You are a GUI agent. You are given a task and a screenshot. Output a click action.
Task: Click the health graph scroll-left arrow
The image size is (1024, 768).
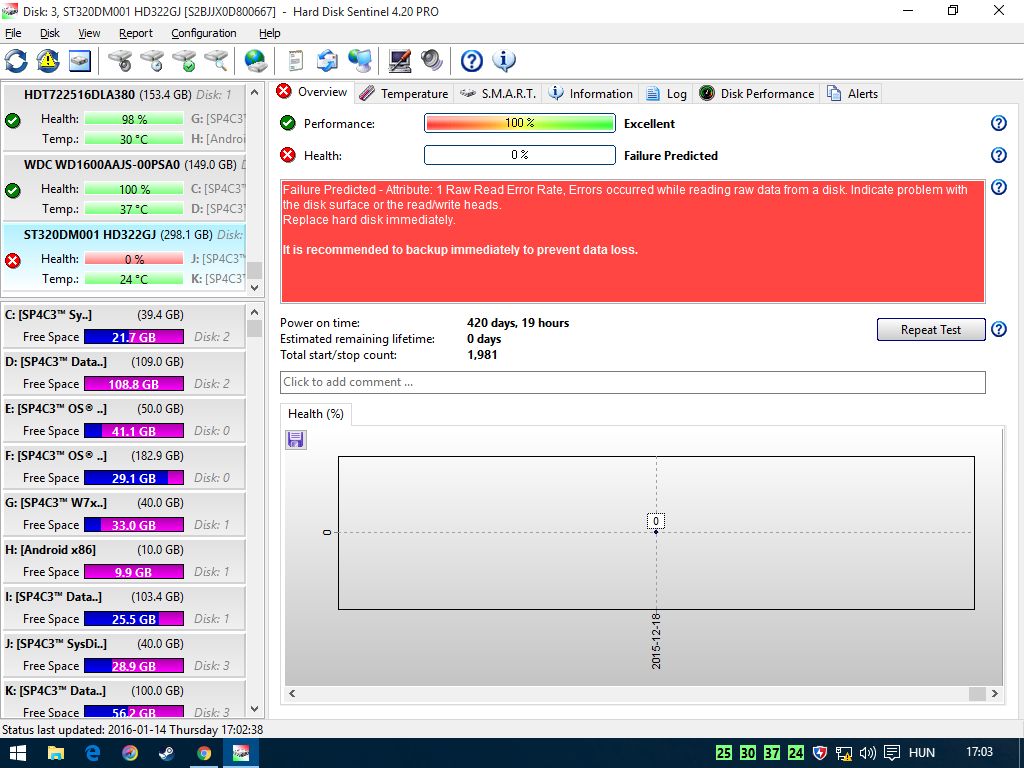pyautogui.click(x=292, y=694)
